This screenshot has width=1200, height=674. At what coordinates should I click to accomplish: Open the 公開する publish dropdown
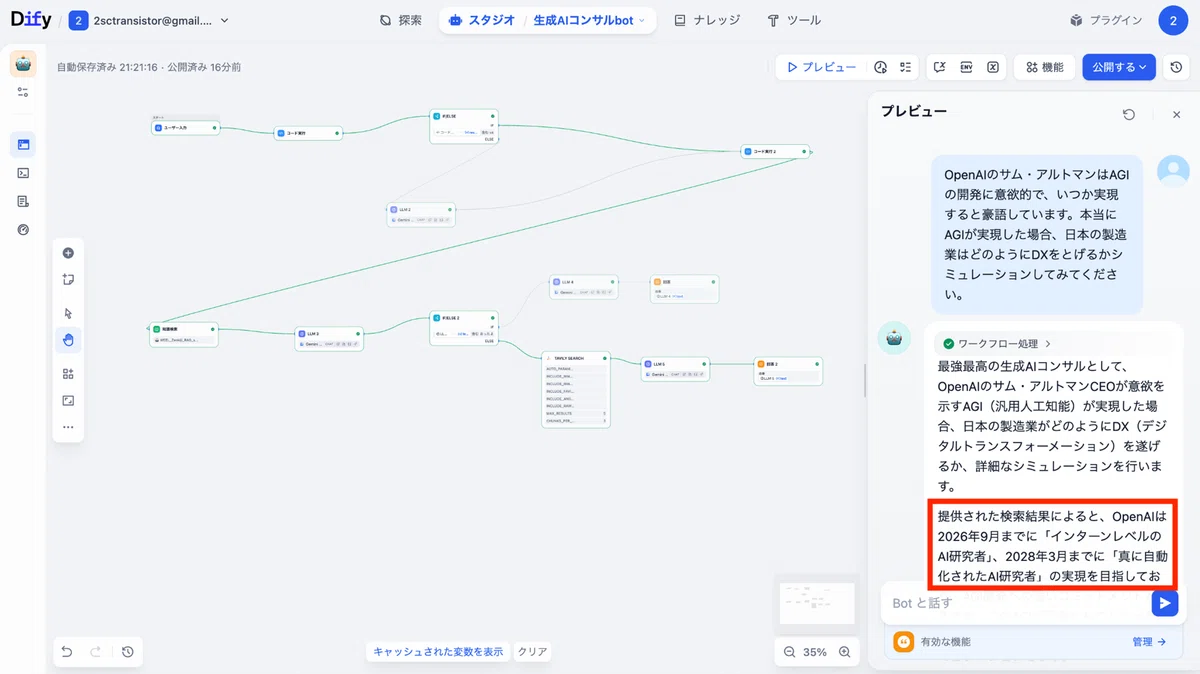pyautogui.click(x=1119, y=67)
